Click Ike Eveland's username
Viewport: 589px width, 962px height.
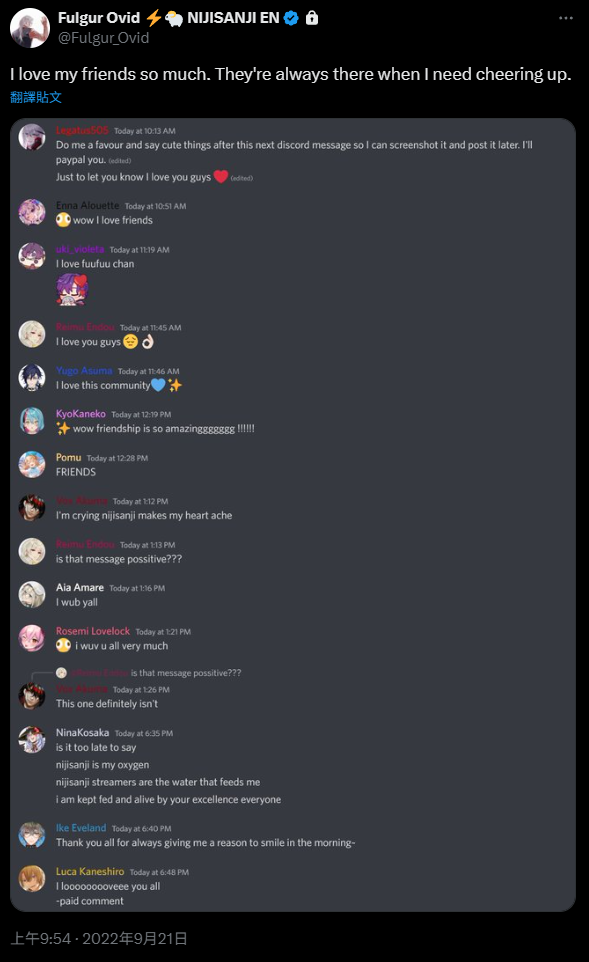(x=81, y=828)
